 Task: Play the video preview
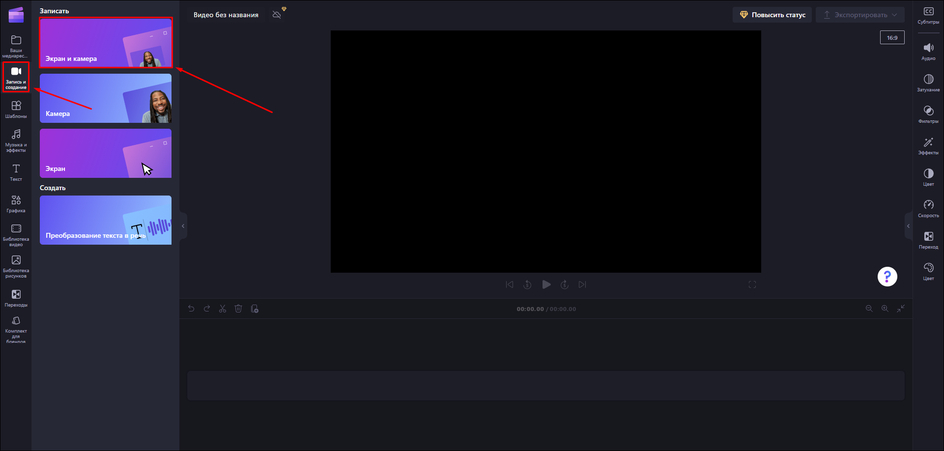[546, 285]
